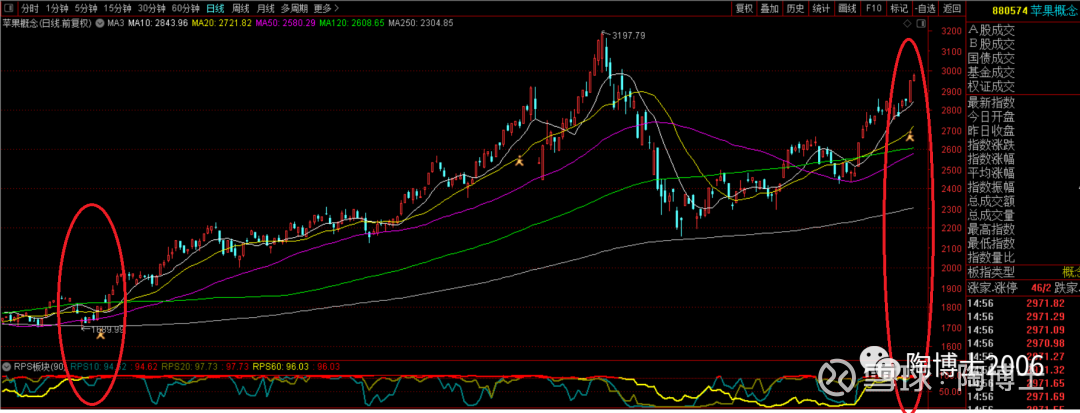The image size is (1080, 413).
Task: Switch to 5分钟 period
Action: [x=85, y=9]
